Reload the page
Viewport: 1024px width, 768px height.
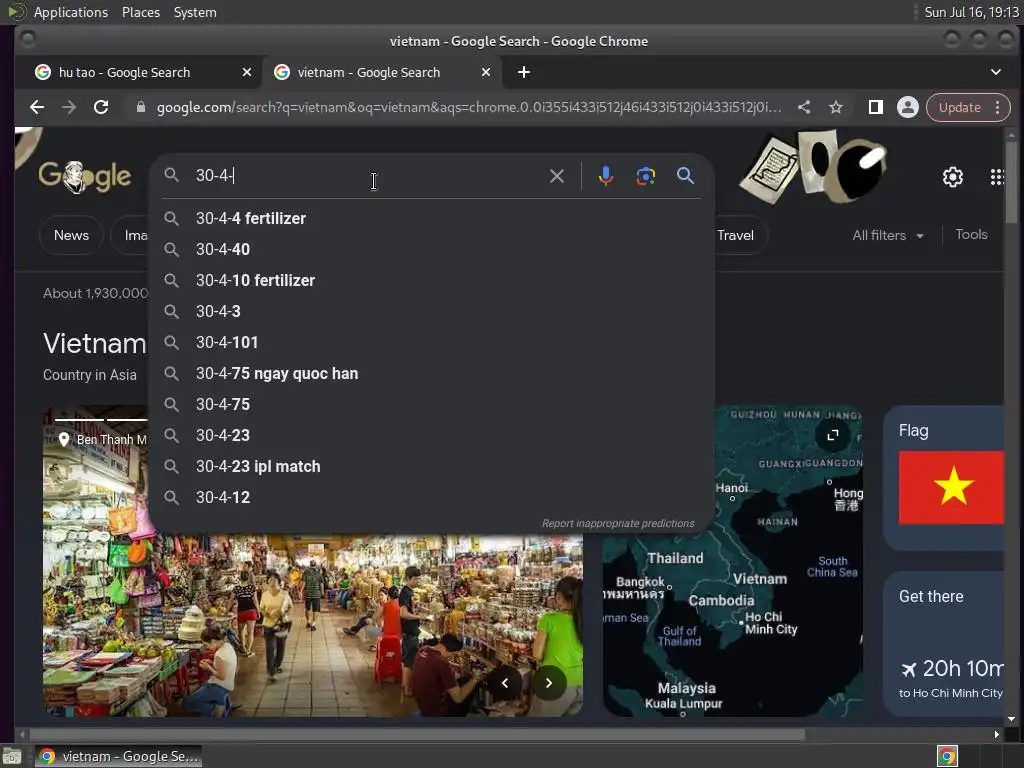(101, 107)
